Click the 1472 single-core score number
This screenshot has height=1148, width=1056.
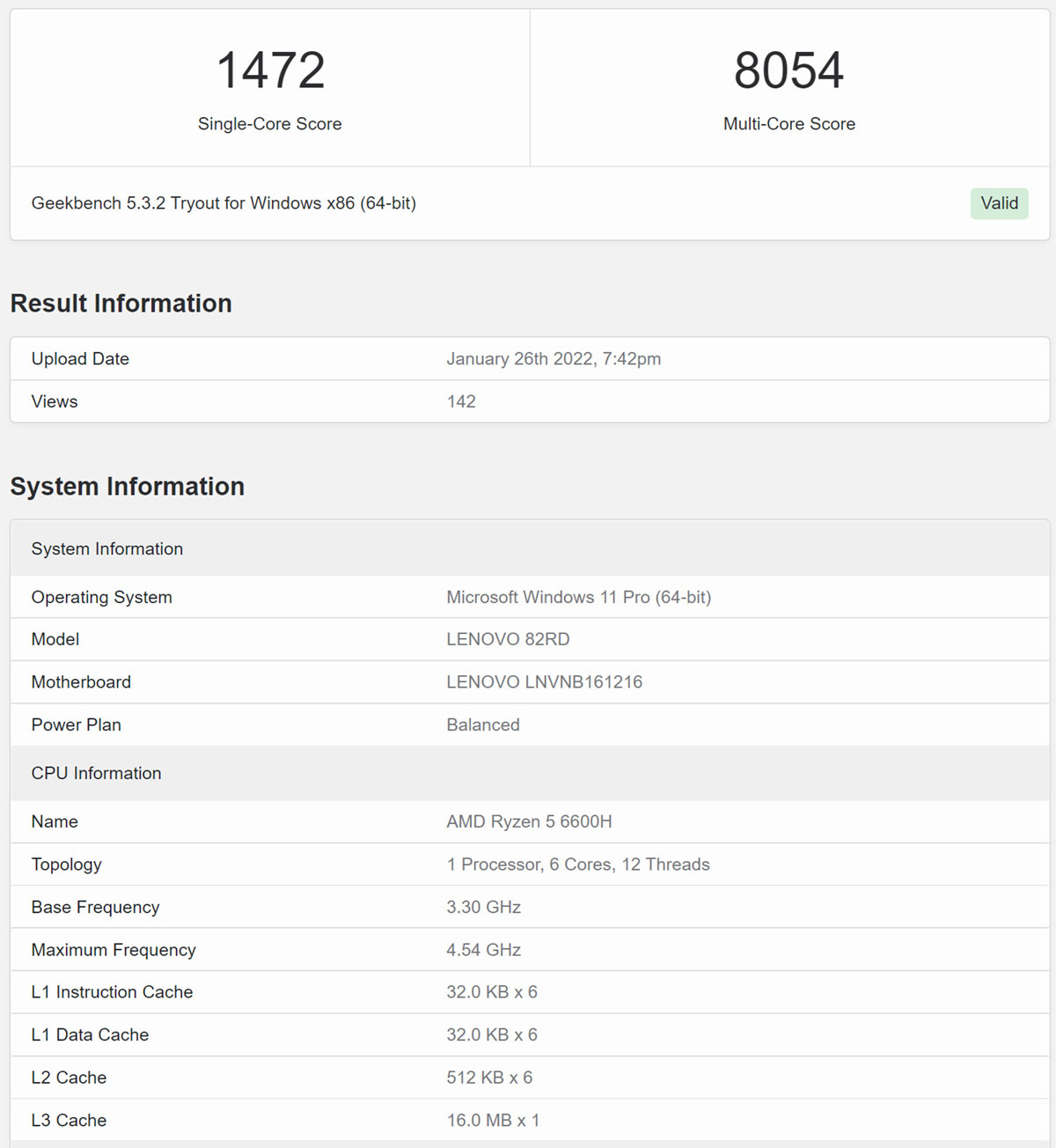click(270, 70)
